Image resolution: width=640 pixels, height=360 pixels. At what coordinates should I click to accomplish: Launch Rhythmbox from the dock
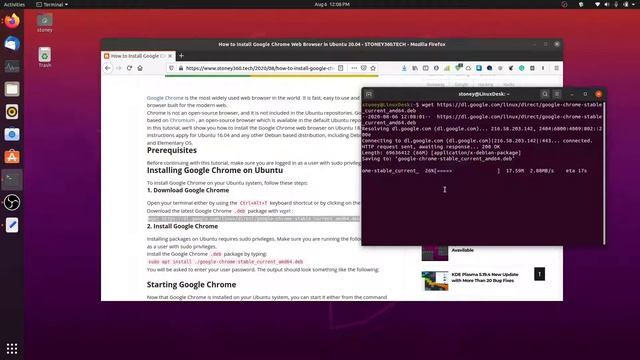[x=12, y=111]
